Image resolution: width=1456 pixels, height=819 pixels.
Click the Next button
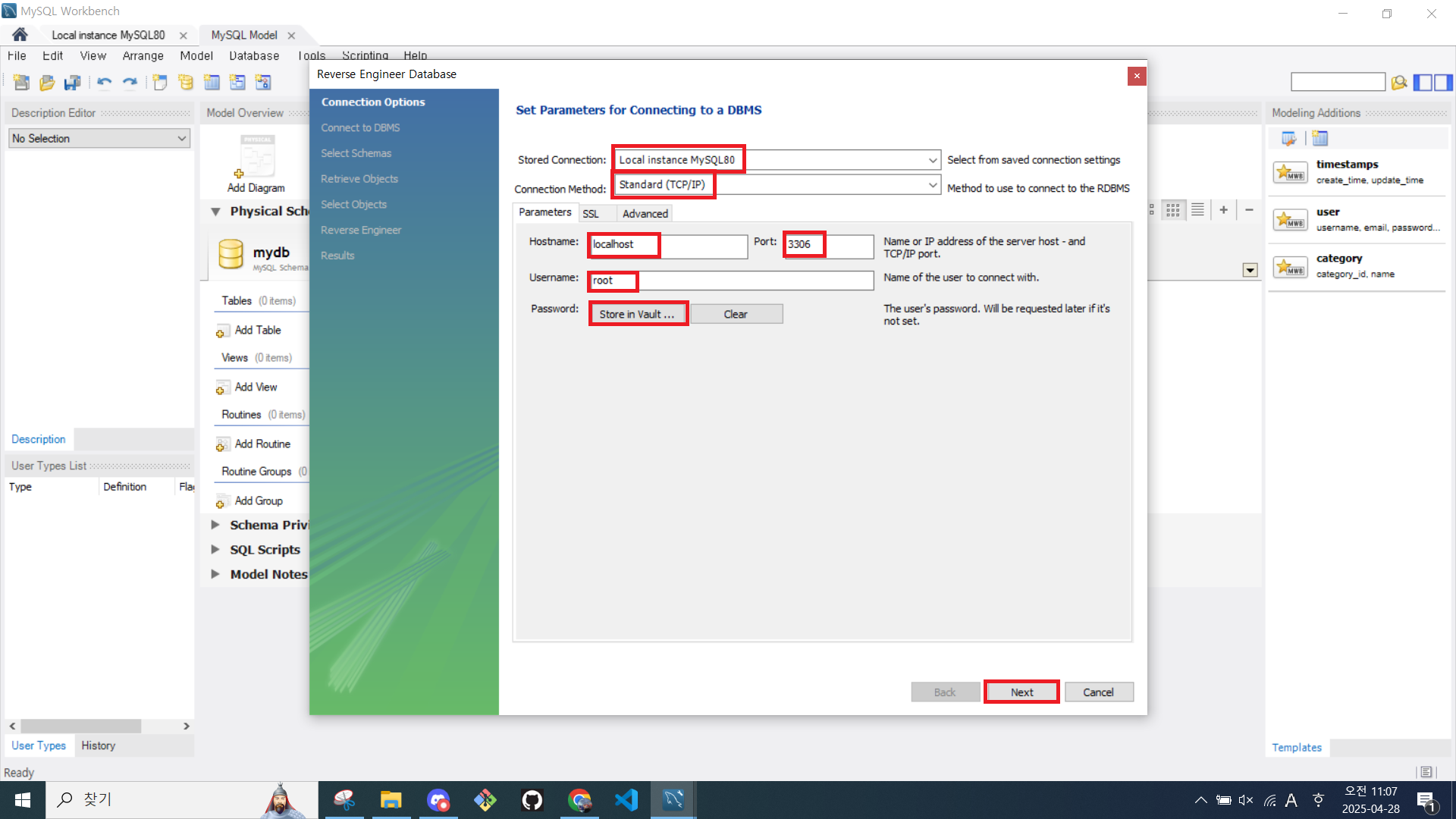[1021, 692]
